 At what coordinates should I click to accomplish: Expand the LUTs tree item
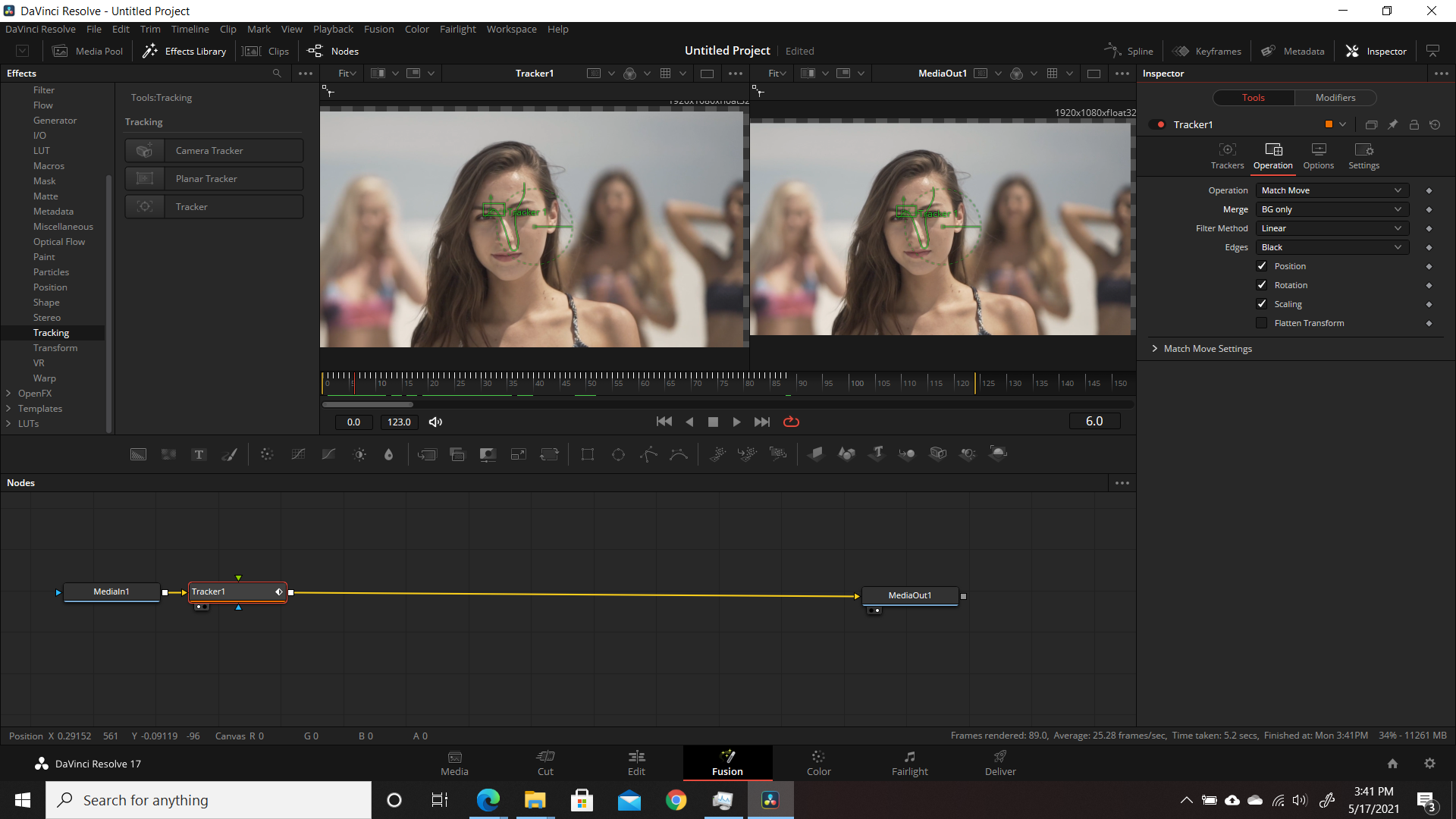coord(8,424)
